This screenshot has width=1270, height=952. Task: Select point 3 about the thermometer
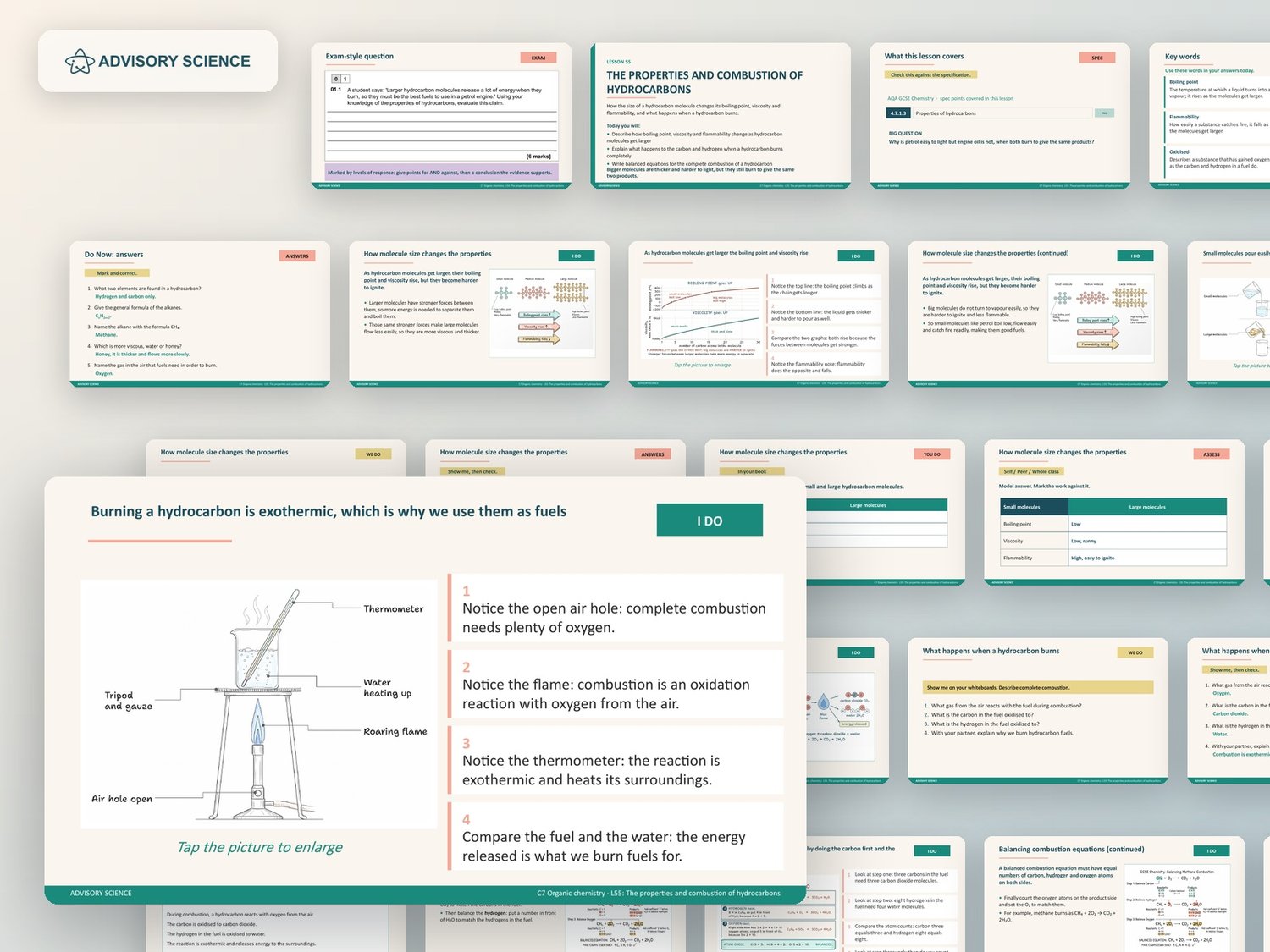click(x=617, y=762)
